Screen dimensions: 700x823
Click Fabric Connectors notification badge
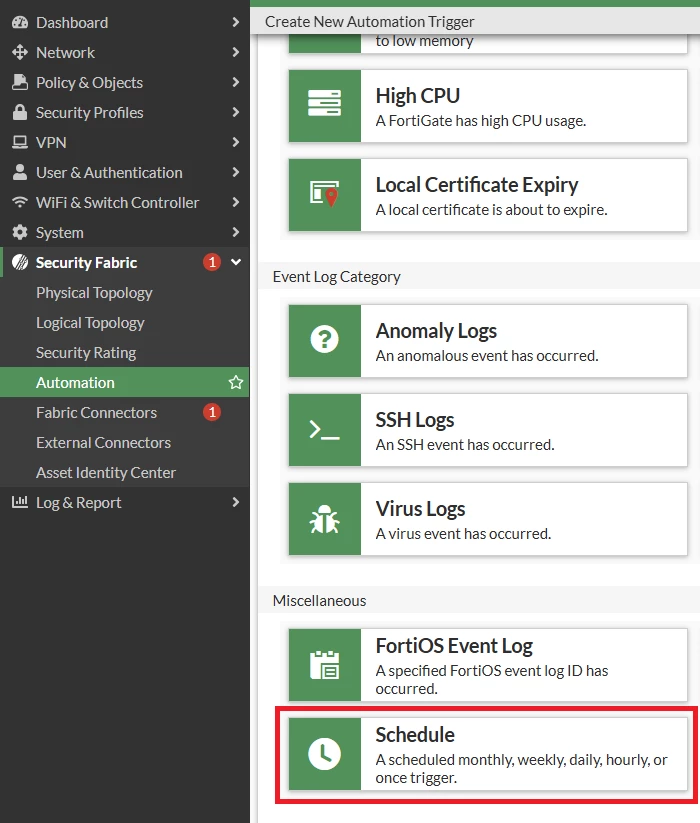tap(212, 412)
